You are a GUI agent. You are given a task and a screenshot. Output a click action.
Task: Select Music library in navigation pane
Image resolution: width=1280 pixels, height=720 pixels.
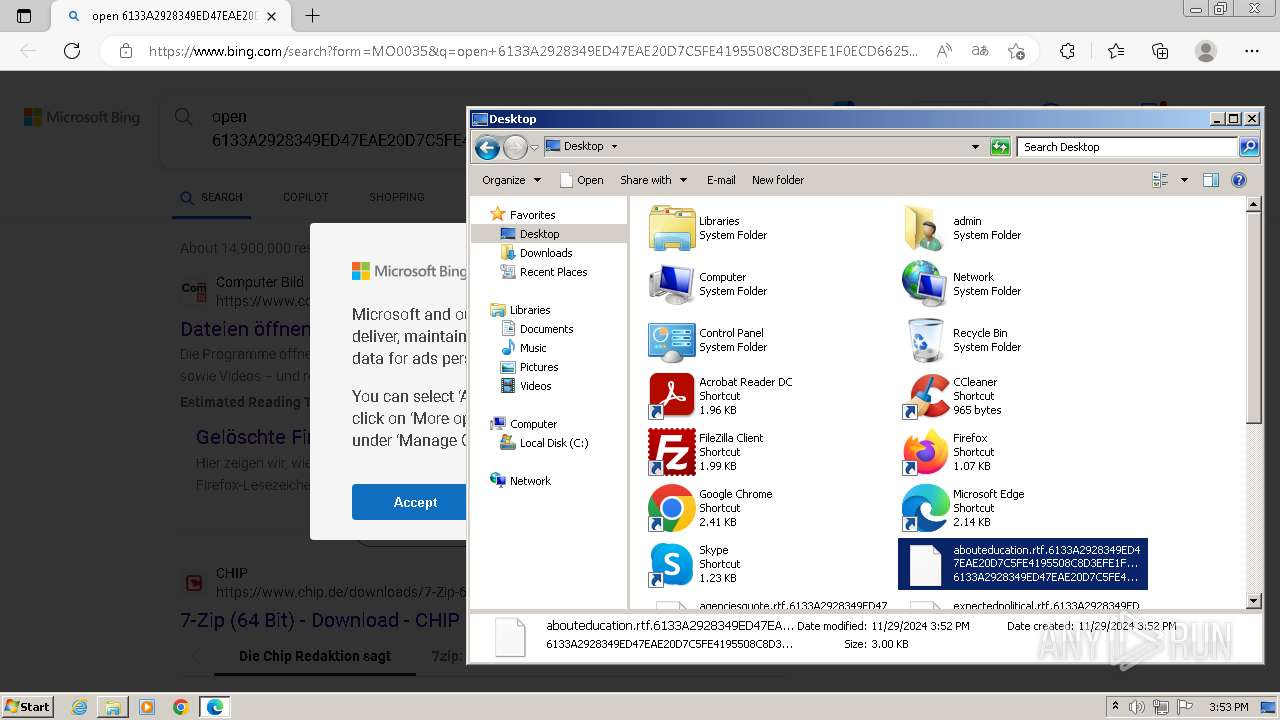(x=533, y=348)
